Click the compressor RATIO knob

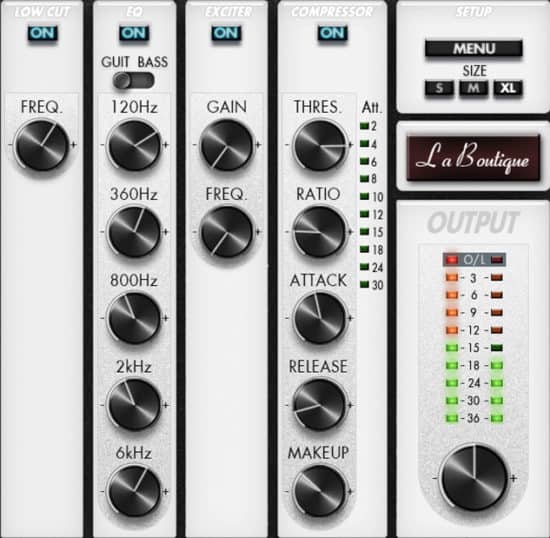click(x=320, y=232)
